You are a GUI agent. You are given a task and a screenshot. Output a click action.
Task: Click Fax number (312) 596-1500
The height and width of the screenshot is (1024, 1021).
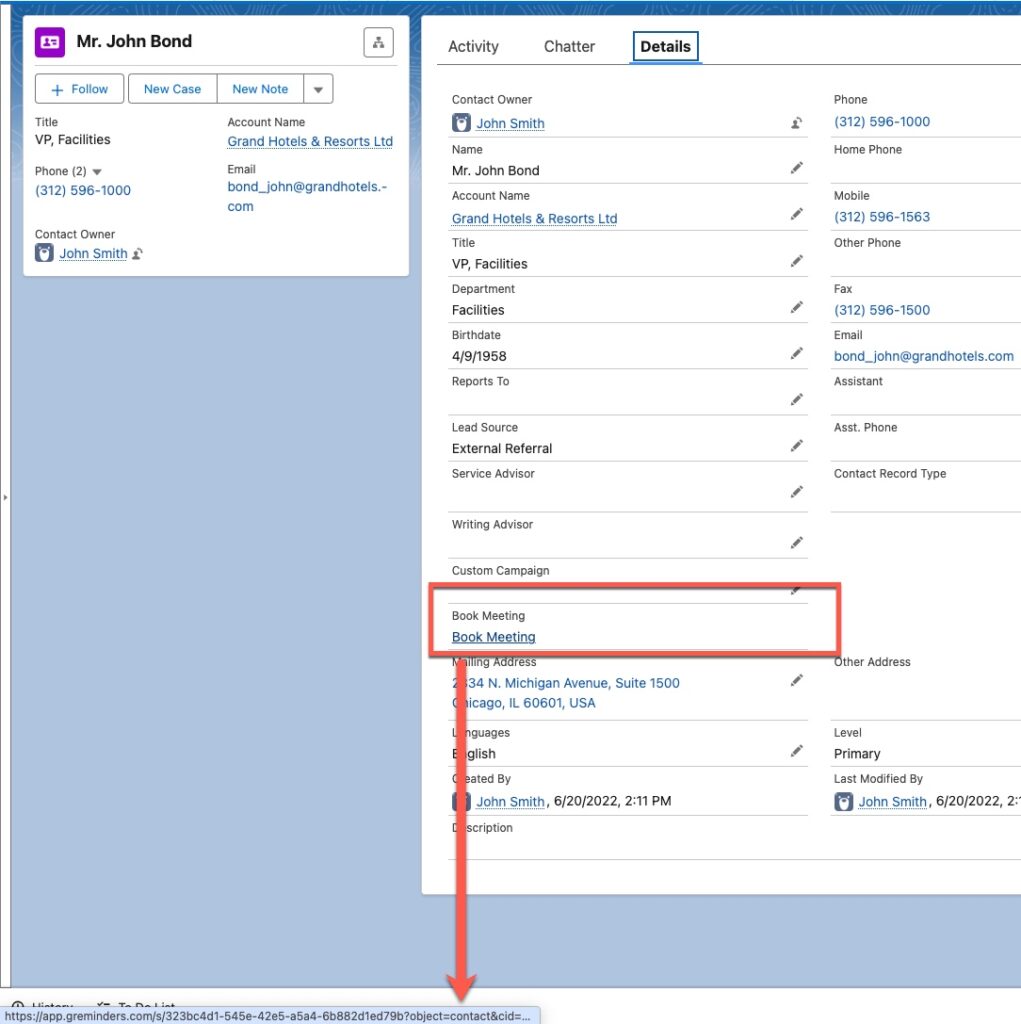click(881, 310)
